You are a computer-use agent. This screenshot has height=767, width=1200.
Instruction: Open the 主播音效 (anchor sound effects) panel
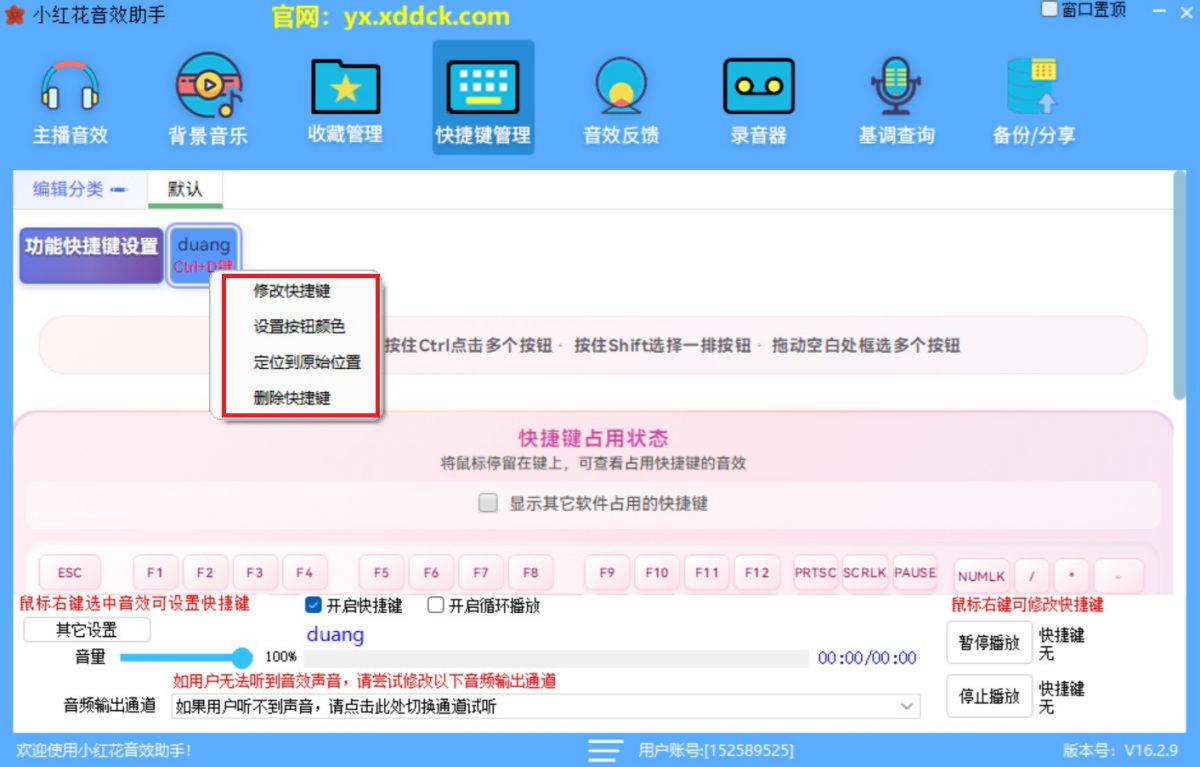(69, 97)
